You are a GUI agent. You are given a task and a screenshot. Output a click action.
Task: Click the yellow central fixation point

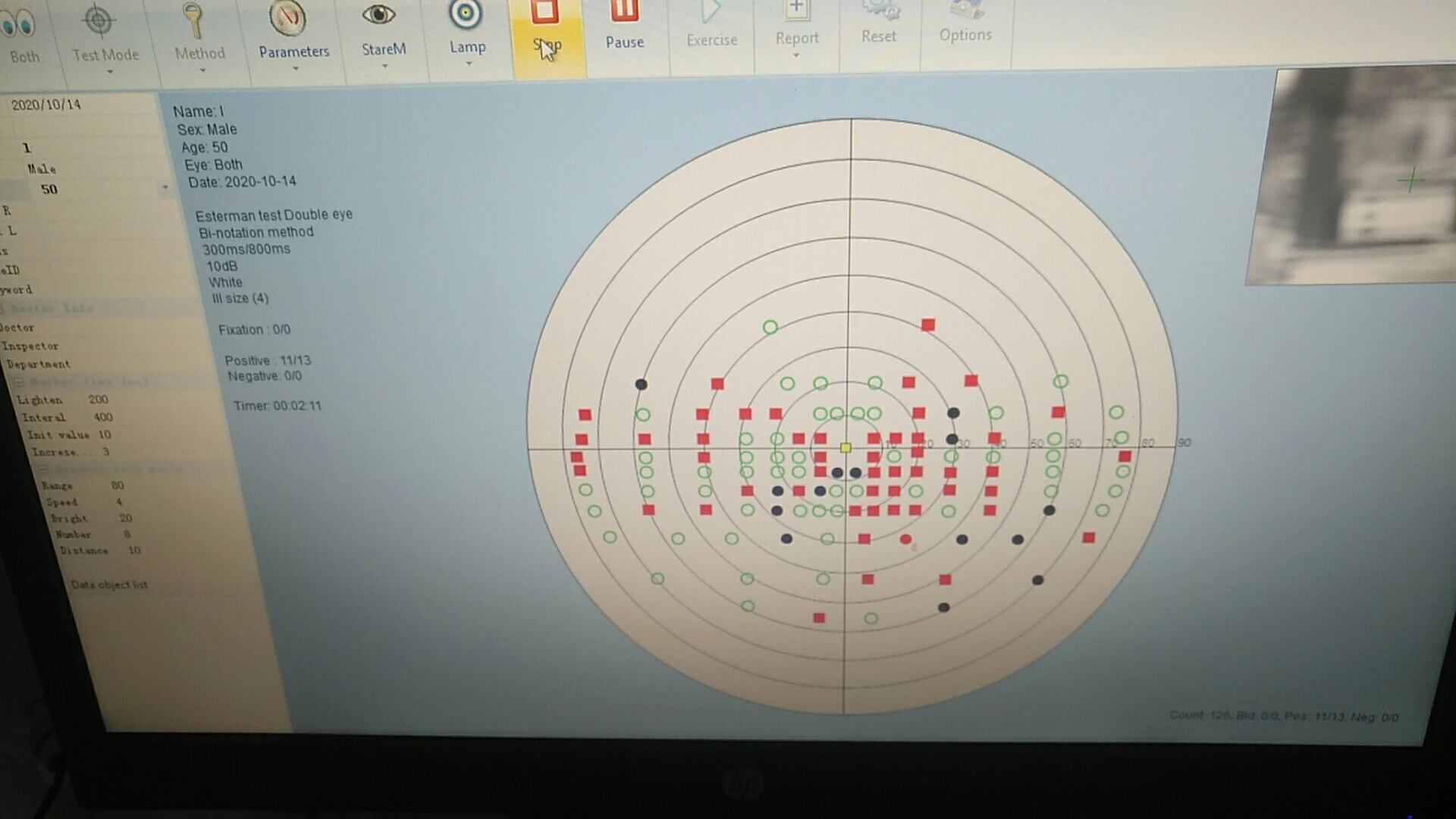pos(846,448)
